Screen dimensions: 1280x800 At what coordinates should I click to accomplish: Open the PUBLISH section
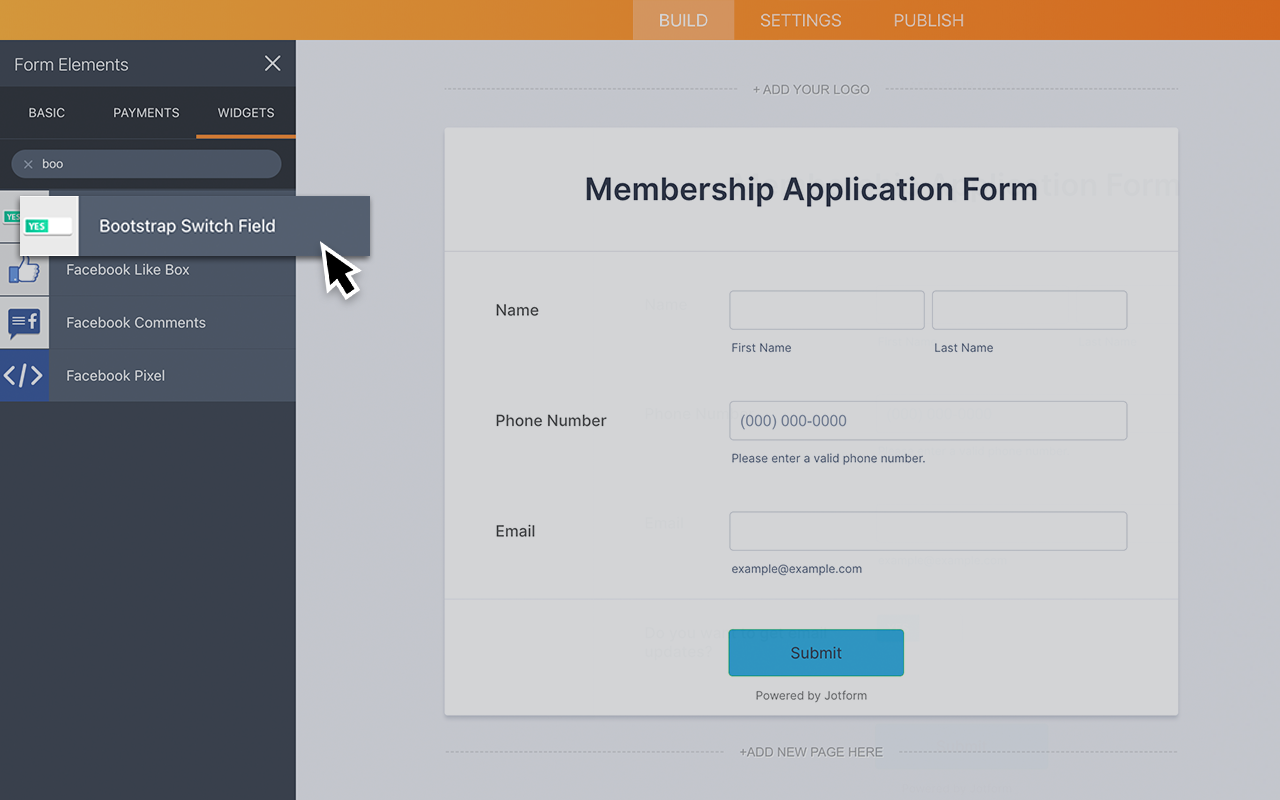point(928,20)
